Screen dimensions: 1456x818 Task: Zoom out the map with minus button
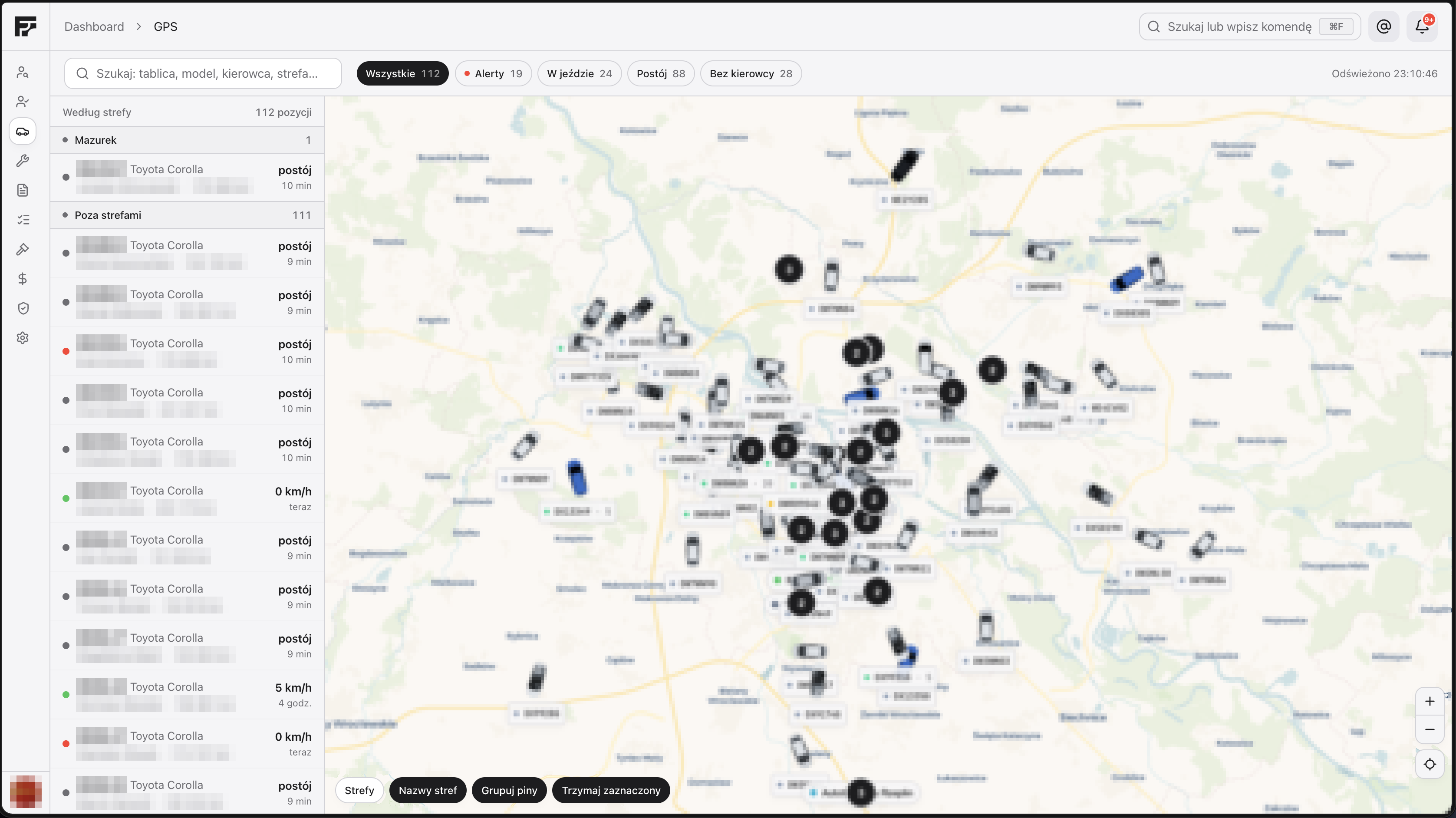[x=1430, y=730]
